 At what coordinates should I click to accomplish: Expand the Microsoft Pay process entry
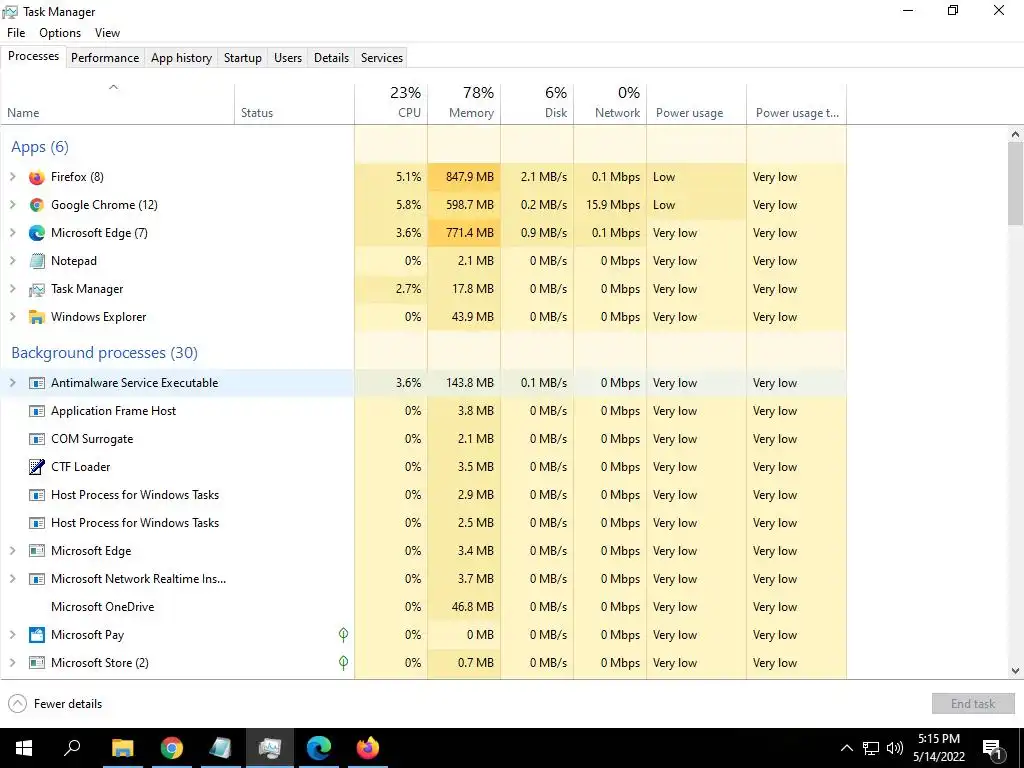pyautogui.click(x=12, y=635)
